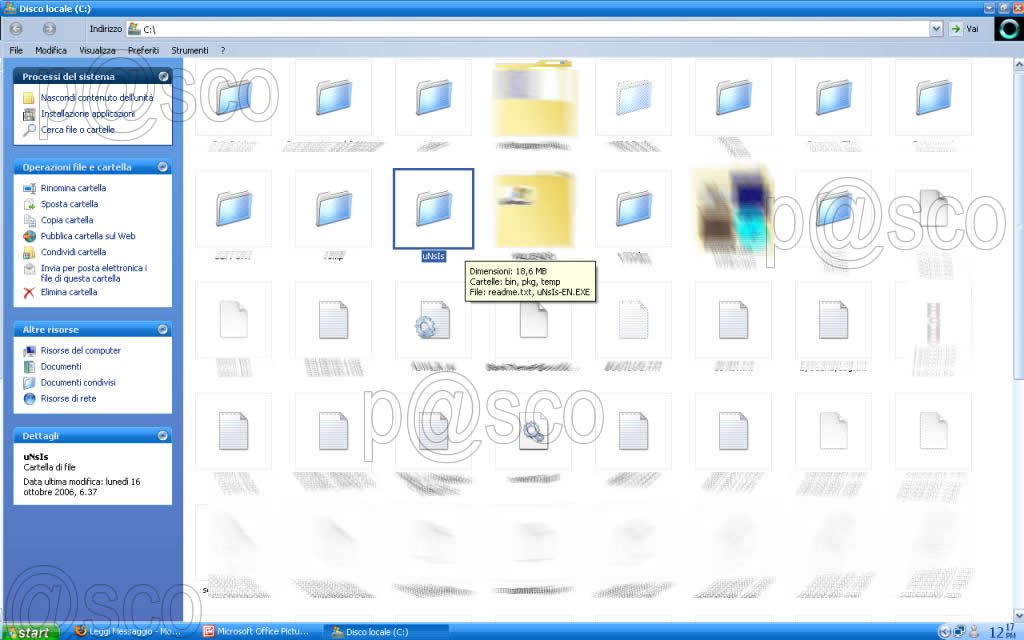
Task: Collapse the Dettagli panel
Action: point(163,436)
